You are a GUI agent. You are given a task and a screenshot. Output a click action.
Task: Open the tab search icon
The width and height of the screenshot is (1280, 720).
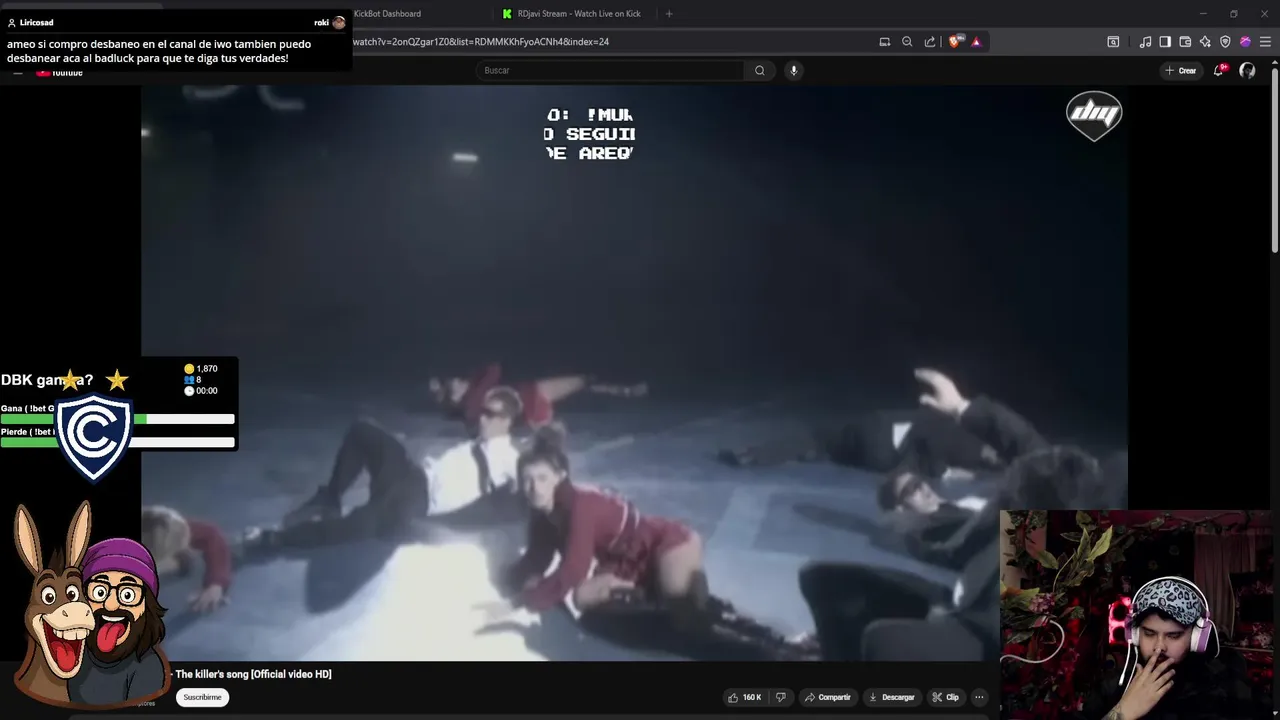coord(1113,42)
